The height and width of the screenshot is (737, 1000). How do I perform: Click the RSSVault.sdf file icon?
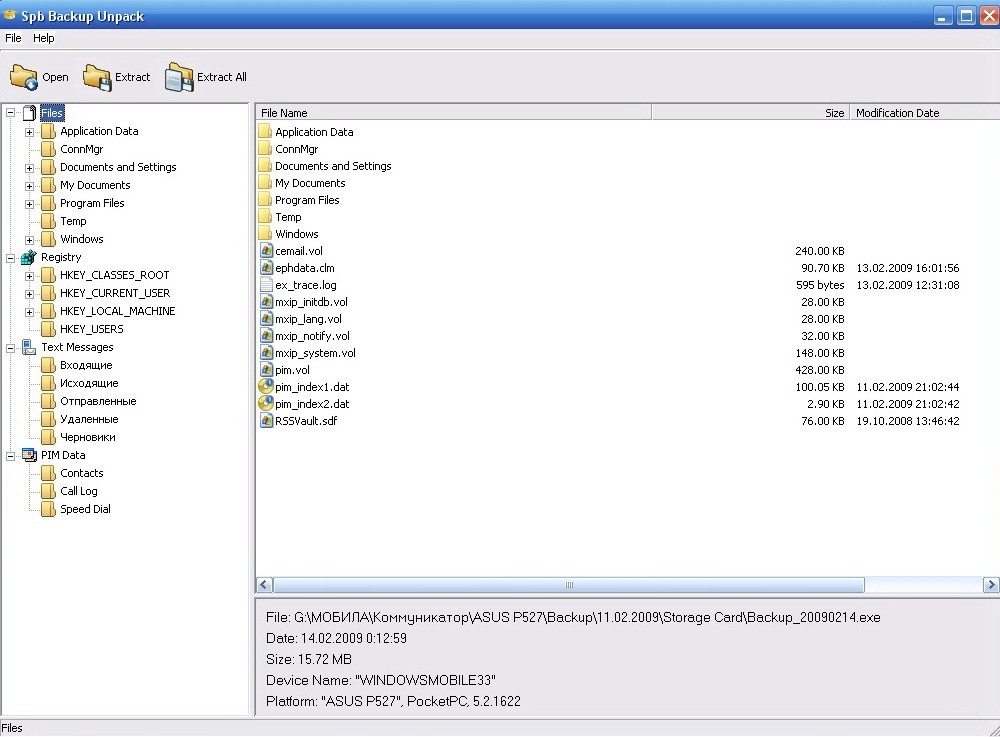(x=267, y=421)
